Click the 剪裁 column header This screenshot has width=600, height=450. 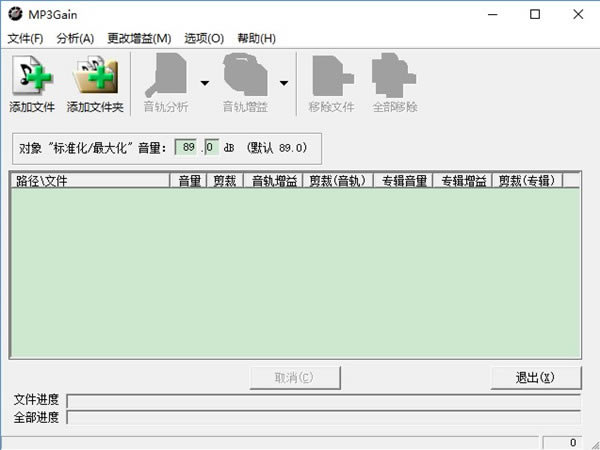coord(225,181)
